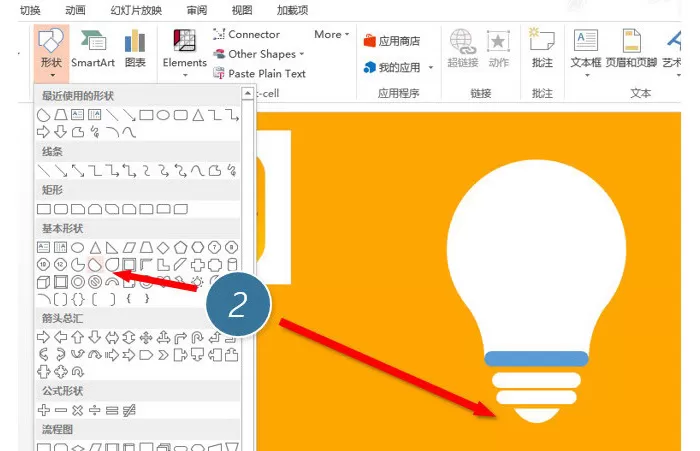Select trapezoid in 最近使用的形状

click(x=61, y=115)
